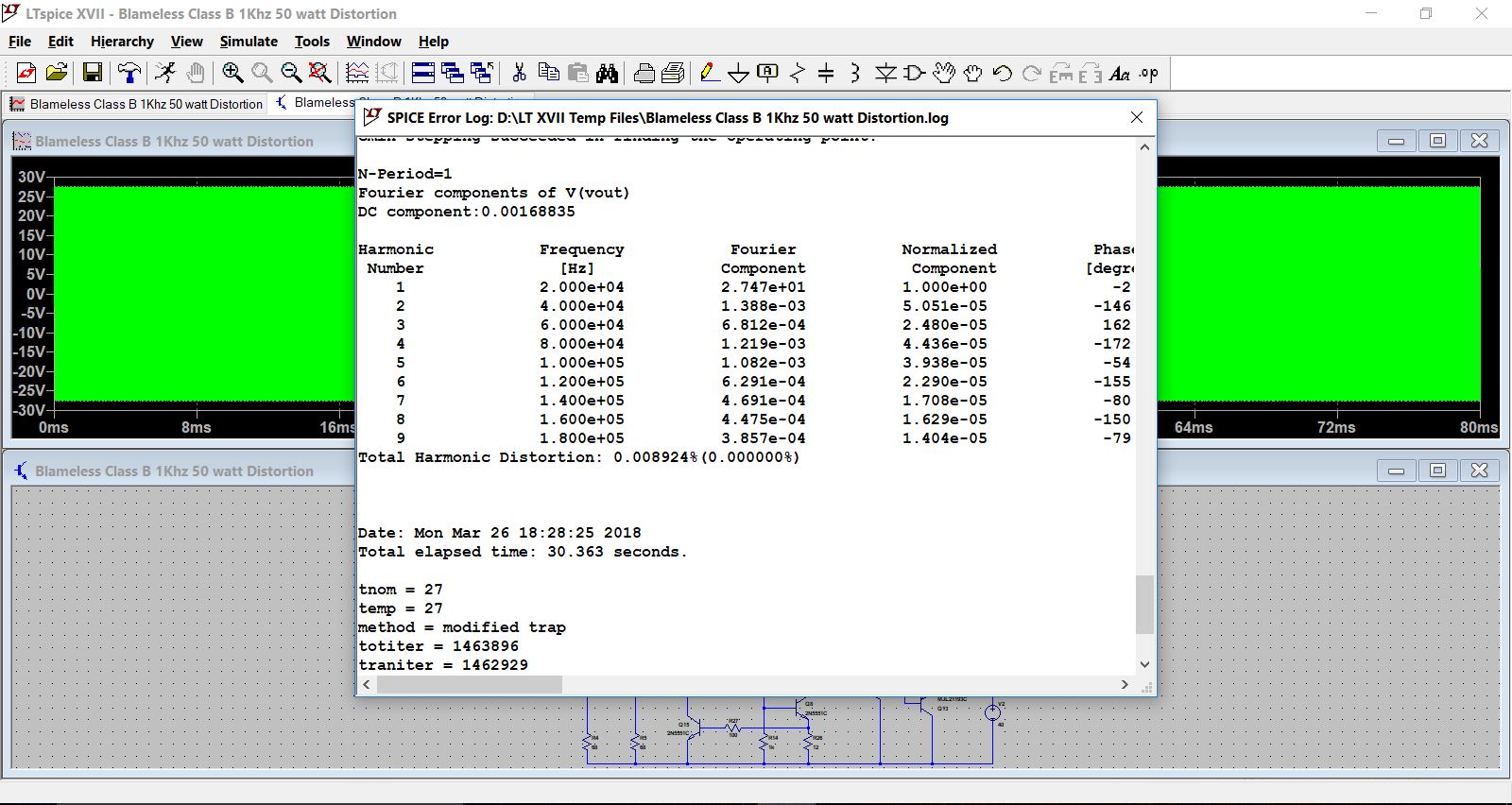The image size is (1512, 805).
Task: Open the Hierarchy menu
Action: [122, 42]
